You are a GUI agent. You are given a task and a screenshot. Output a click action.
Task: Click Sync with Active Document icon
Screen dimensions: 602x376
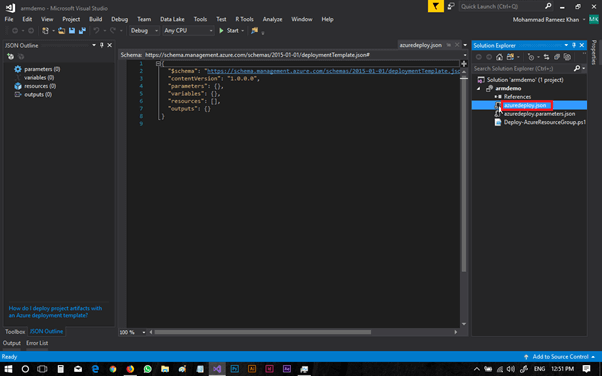546,57
